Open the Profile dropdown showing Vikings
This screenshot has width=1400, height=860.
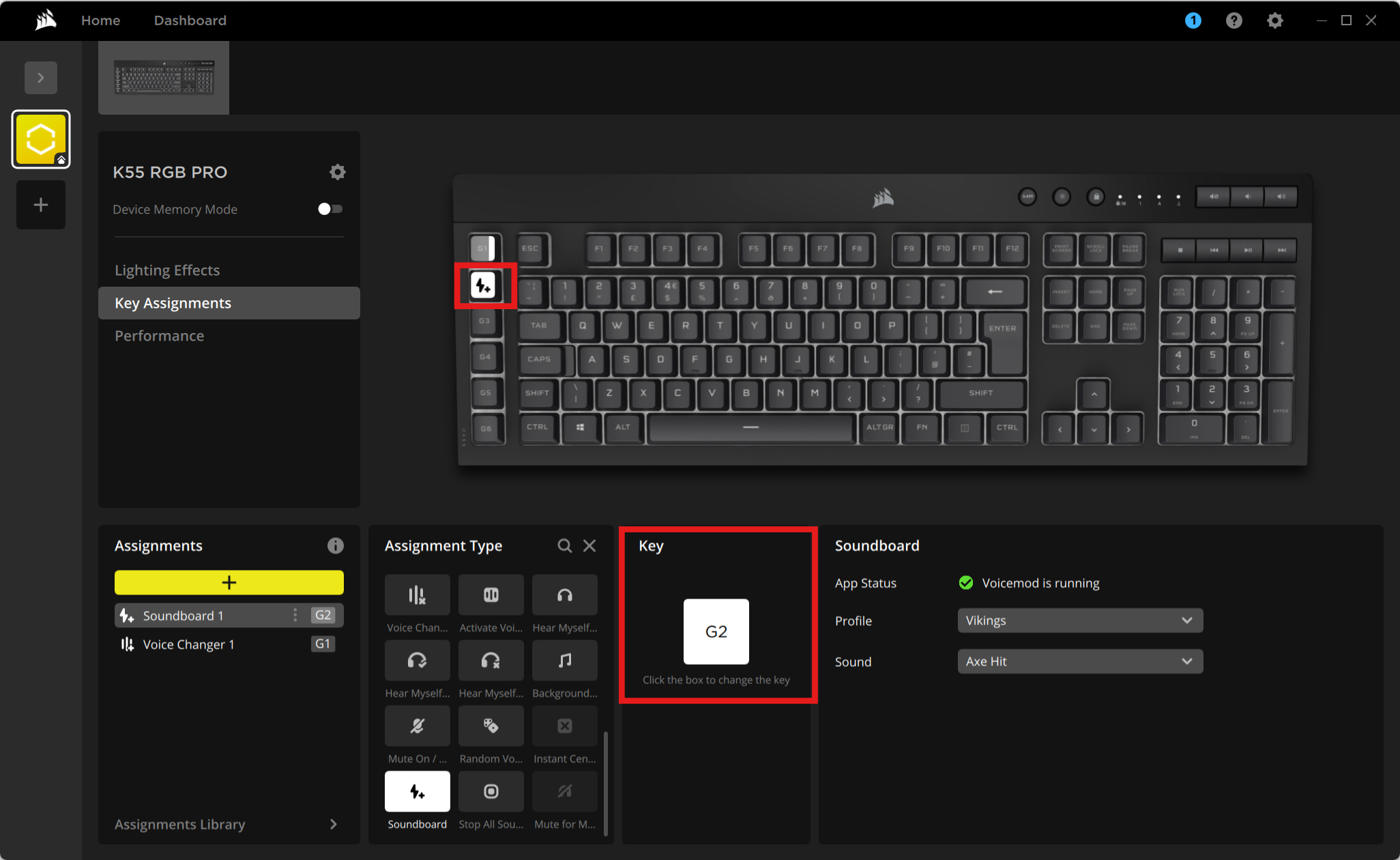pos(1080,620)
